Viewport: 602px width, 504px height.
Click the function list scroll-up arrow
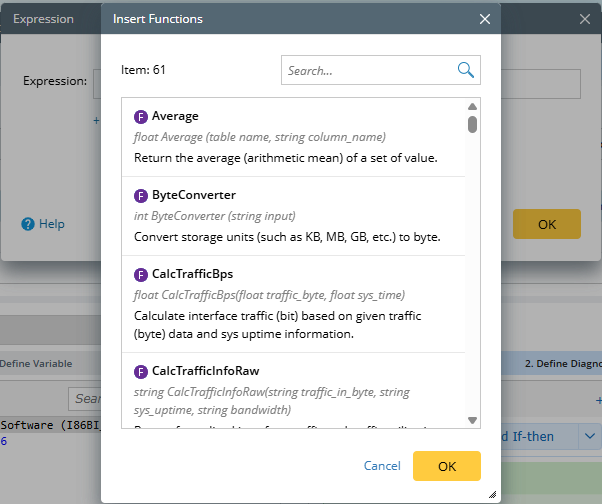click(x=472, y=106)
